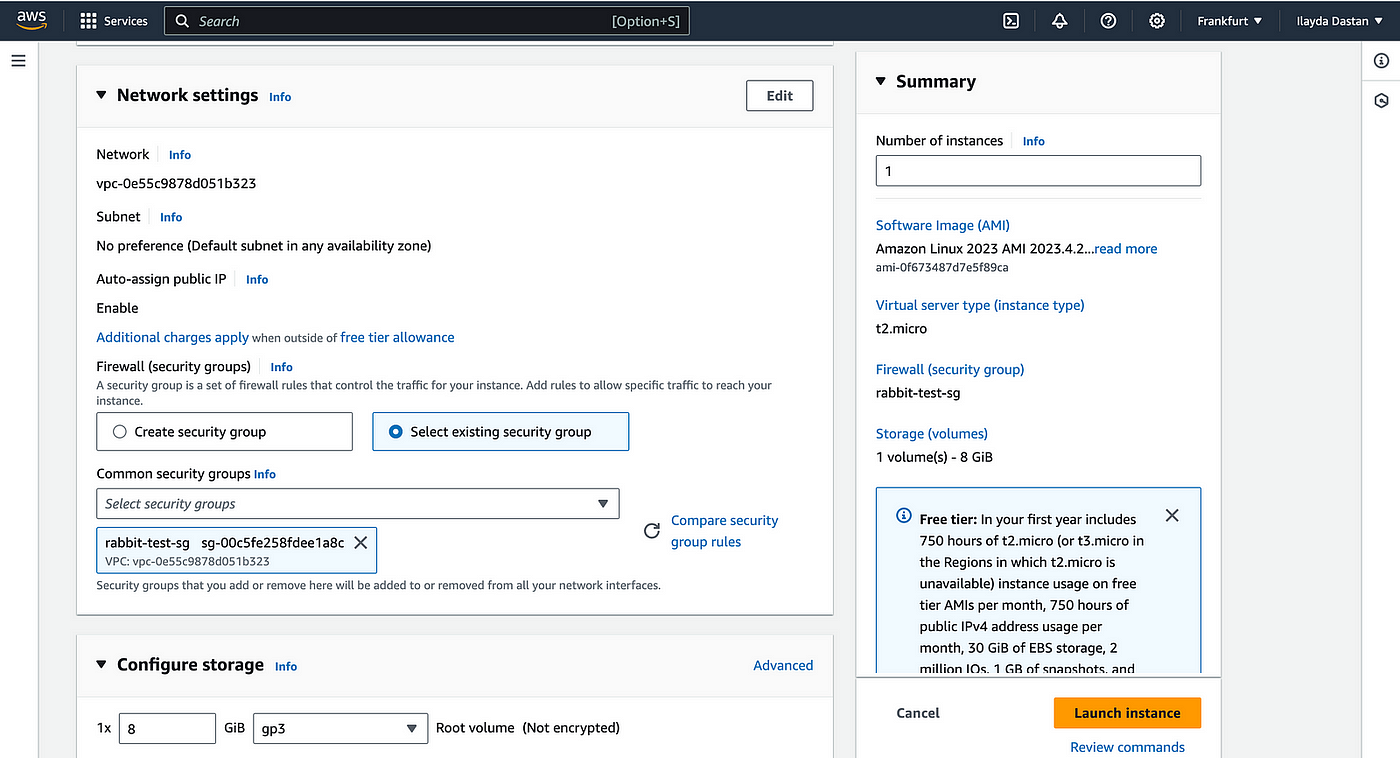Open the Ilayda Dastan account menu
1400x758 pixels.
(1340, 21)
